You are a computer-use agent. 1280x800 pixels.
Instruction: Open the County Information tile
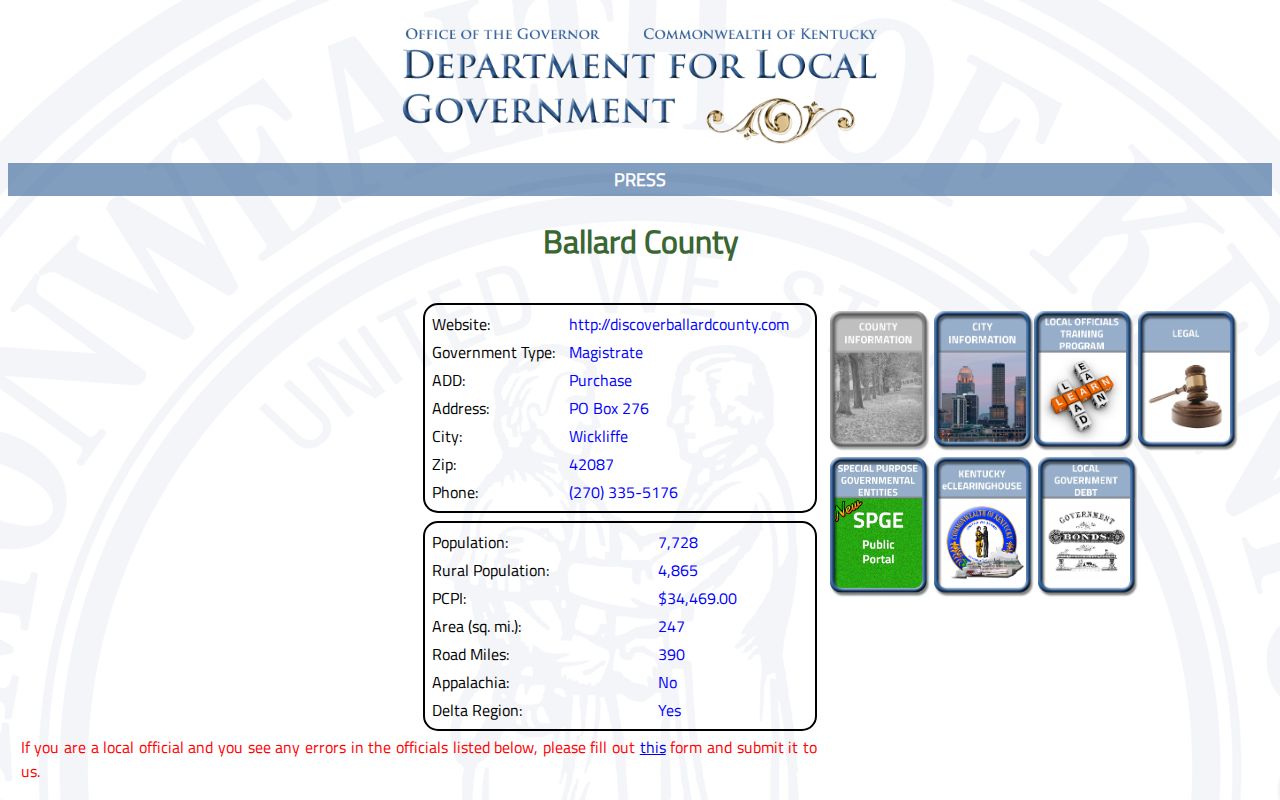tap(878, 379)
